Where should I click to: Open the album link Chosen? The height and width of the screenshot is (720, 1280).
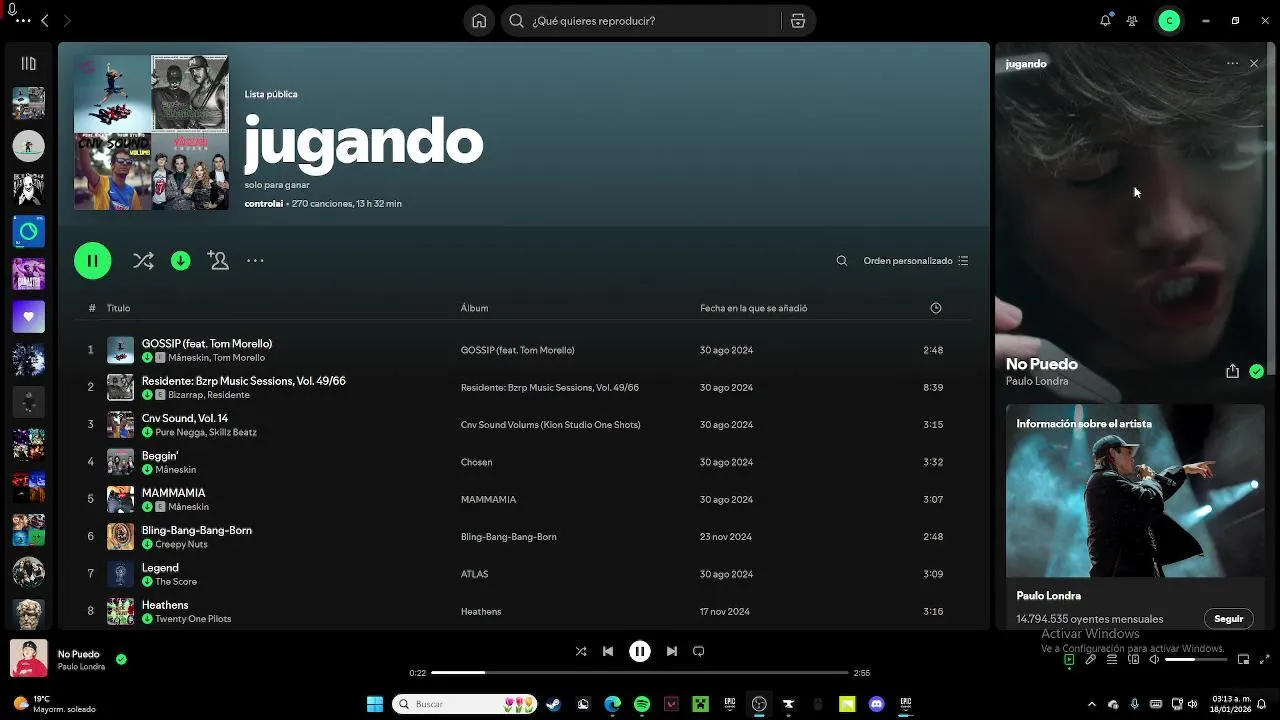(x=476, y=462)
